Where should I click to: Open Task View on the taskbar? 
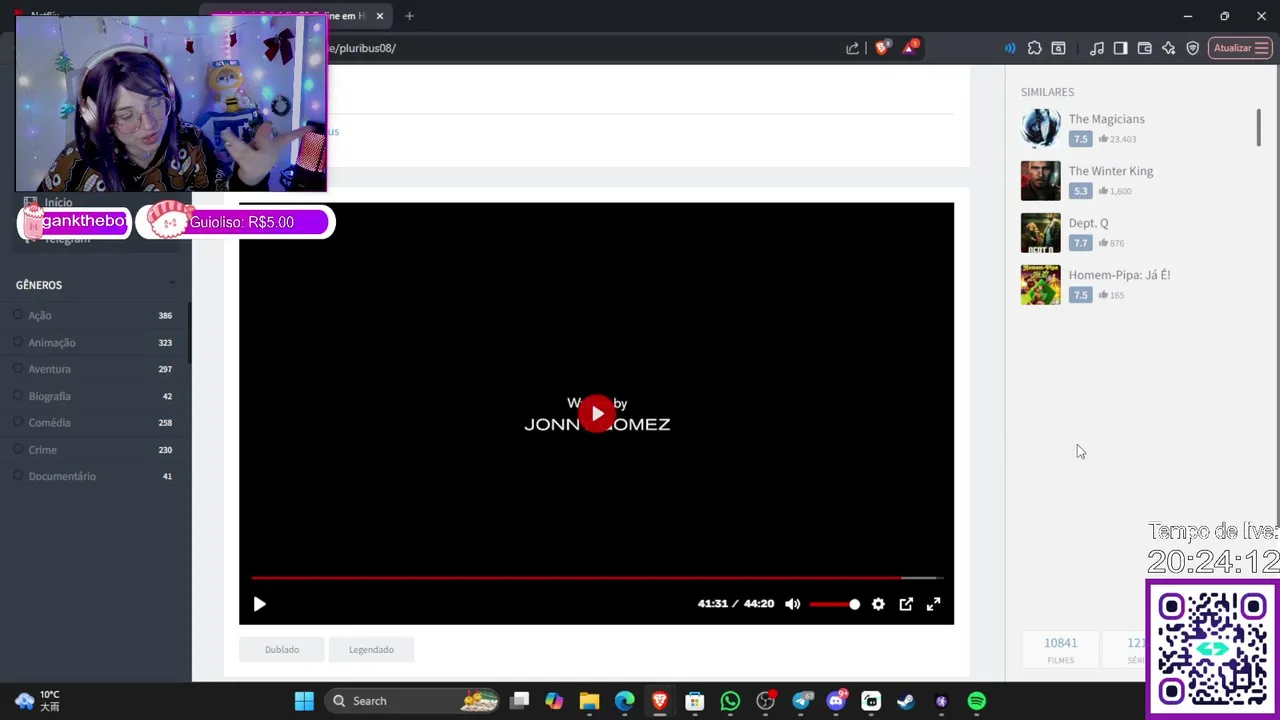[520, 701]
